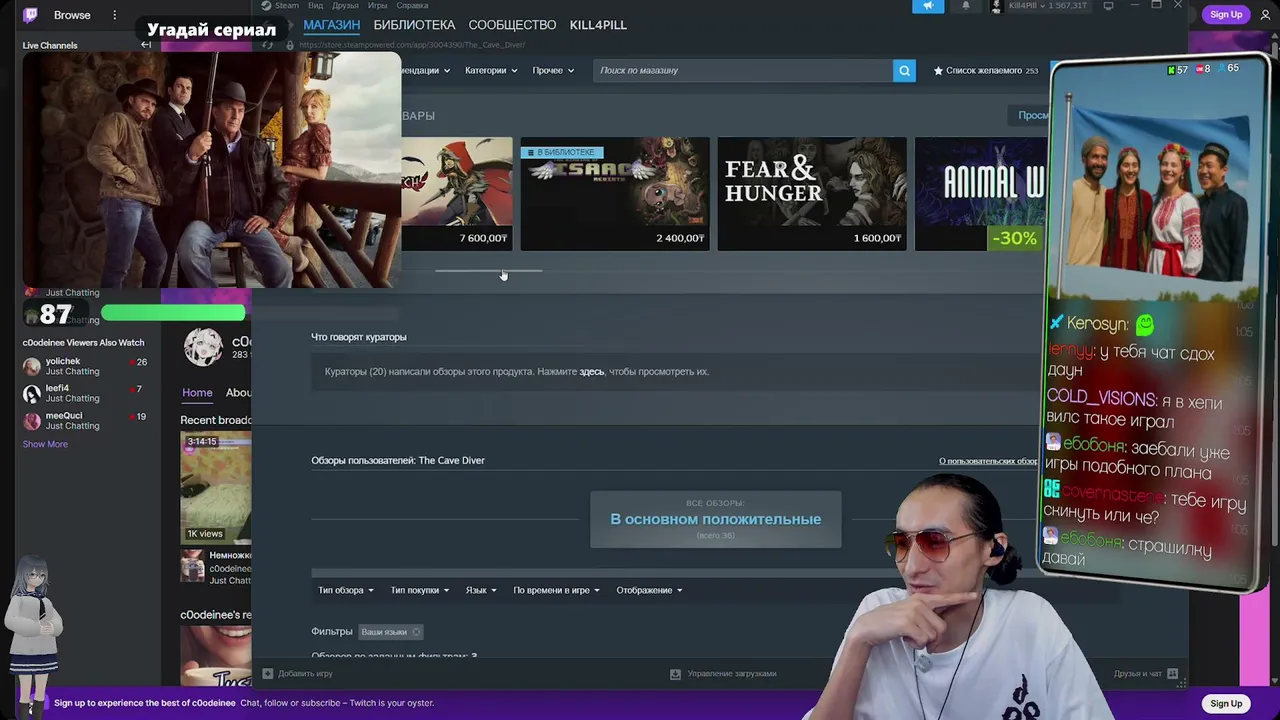
Task: Click Show More under viewers also watch
Action: (x=45, y=444)
